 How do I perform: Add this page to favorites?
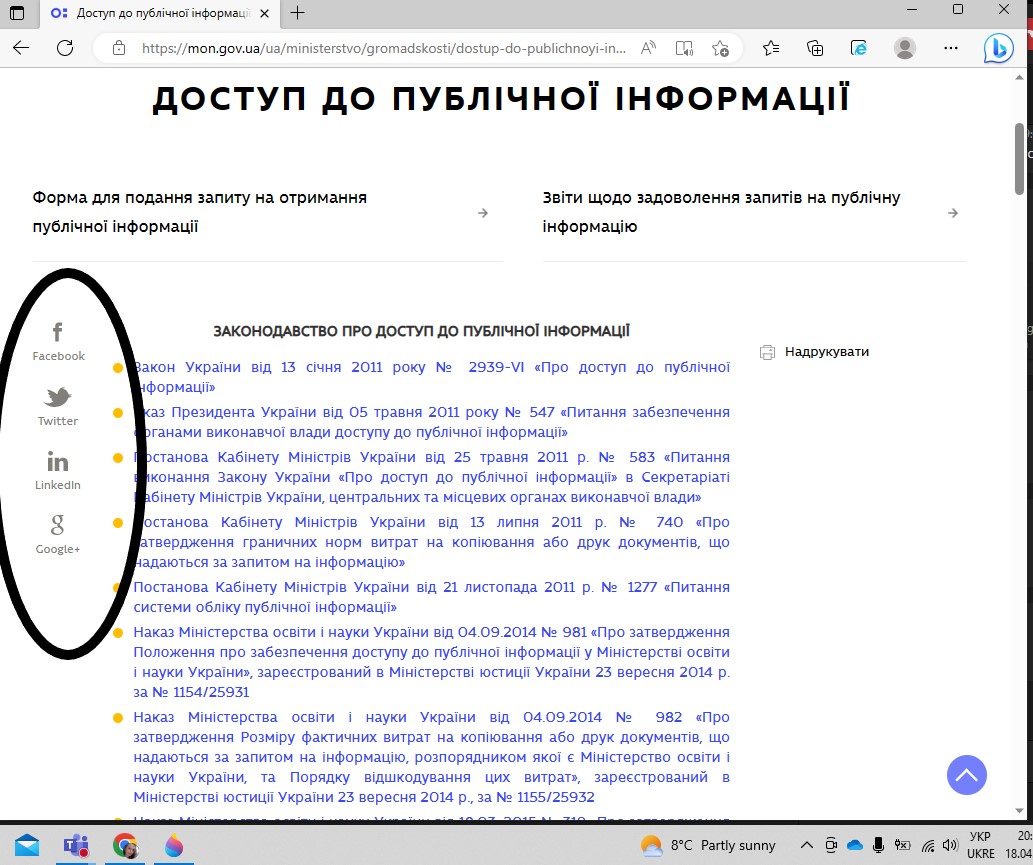point(720,48)
